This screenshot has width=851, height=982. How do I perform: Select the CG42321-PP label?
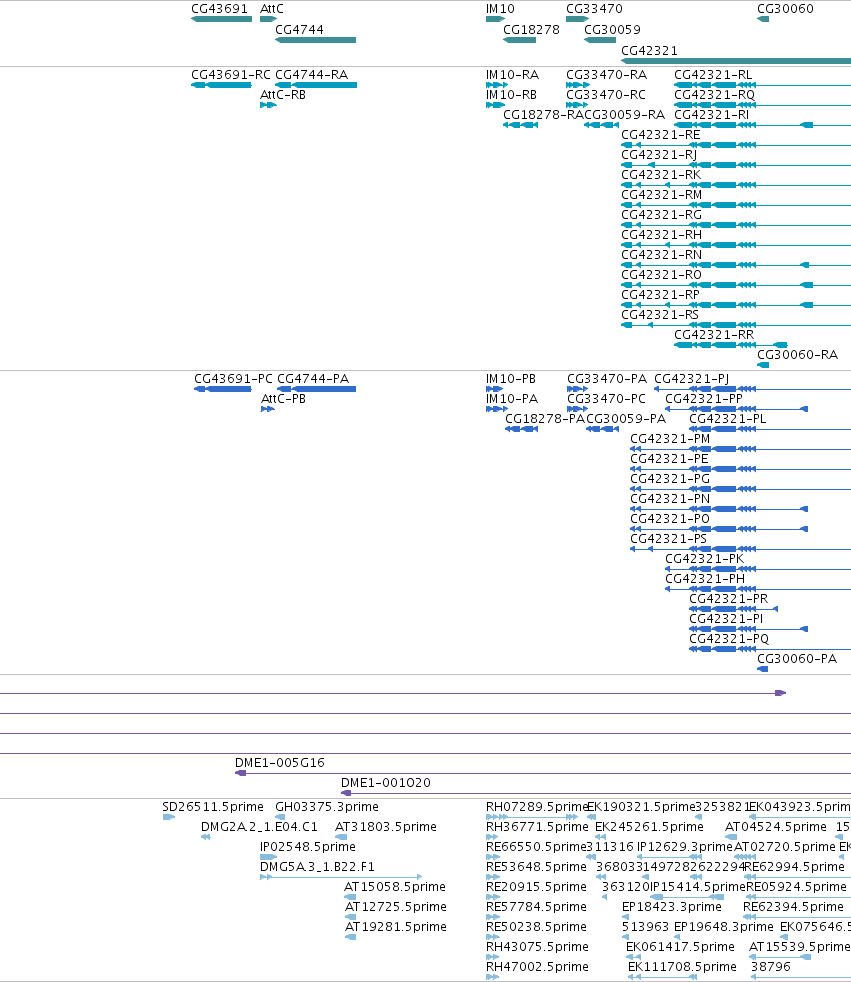704,399
